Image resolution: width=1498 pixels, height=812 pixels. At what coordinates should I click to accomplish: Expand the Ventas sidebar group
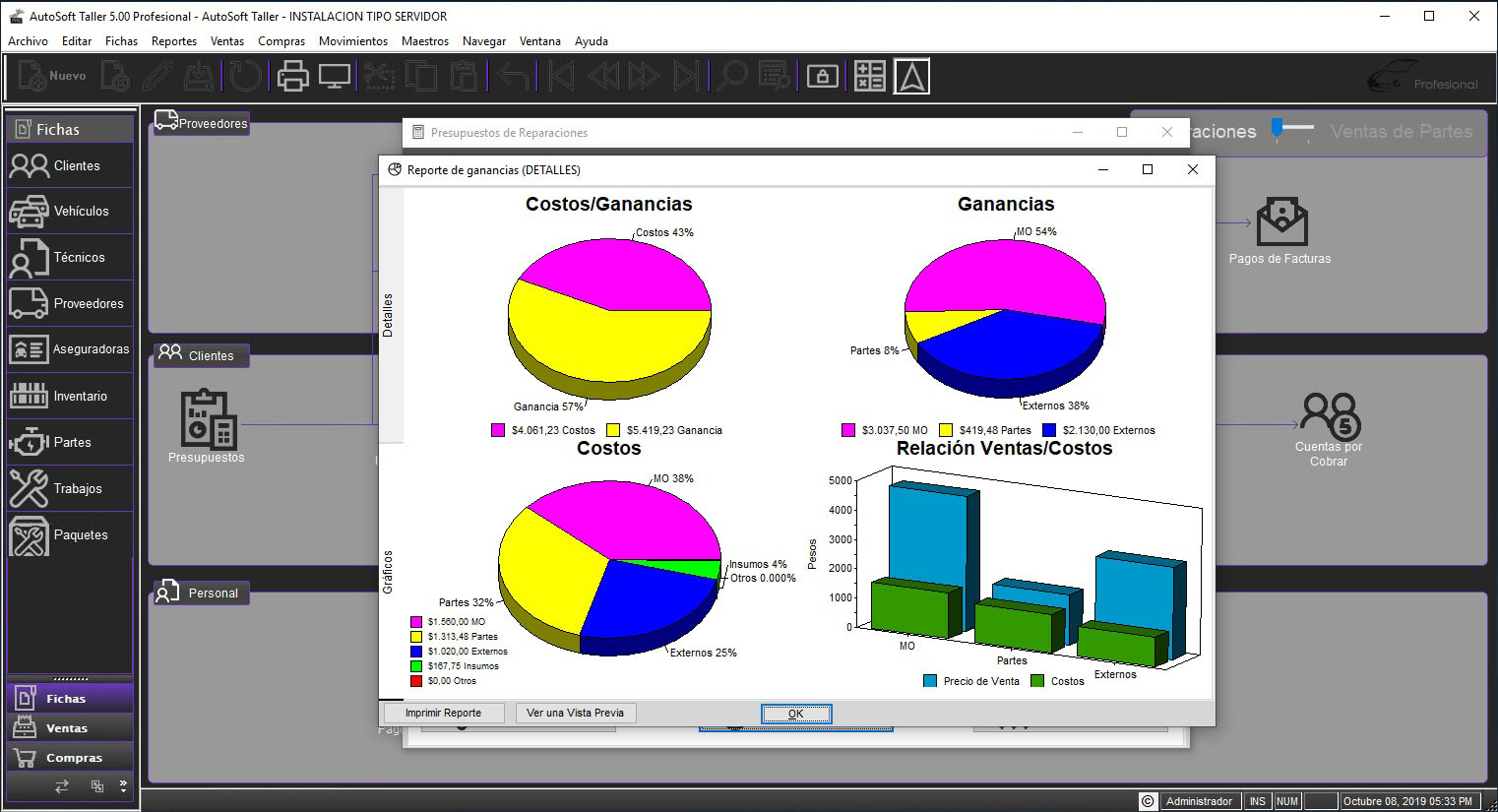coord(70,728)
